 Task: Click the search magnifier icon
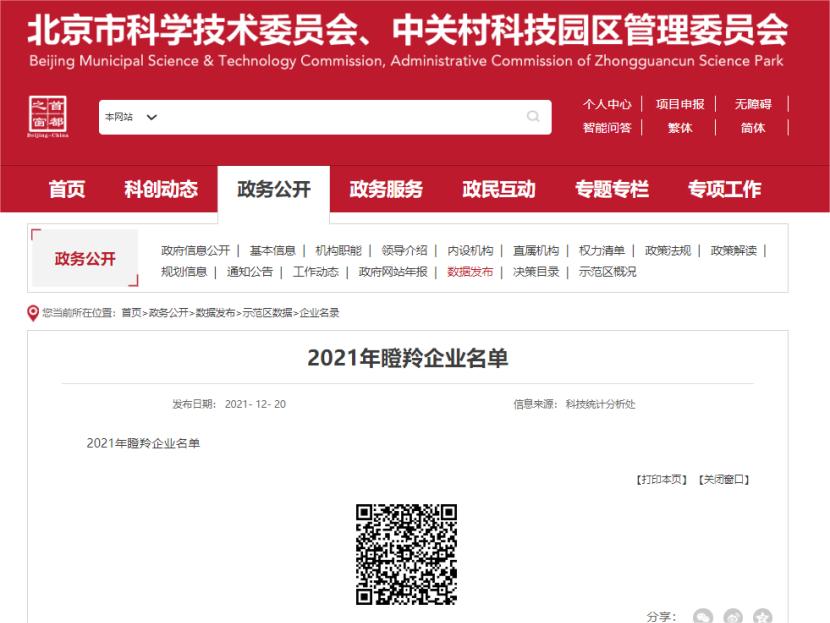click(533, 116)
